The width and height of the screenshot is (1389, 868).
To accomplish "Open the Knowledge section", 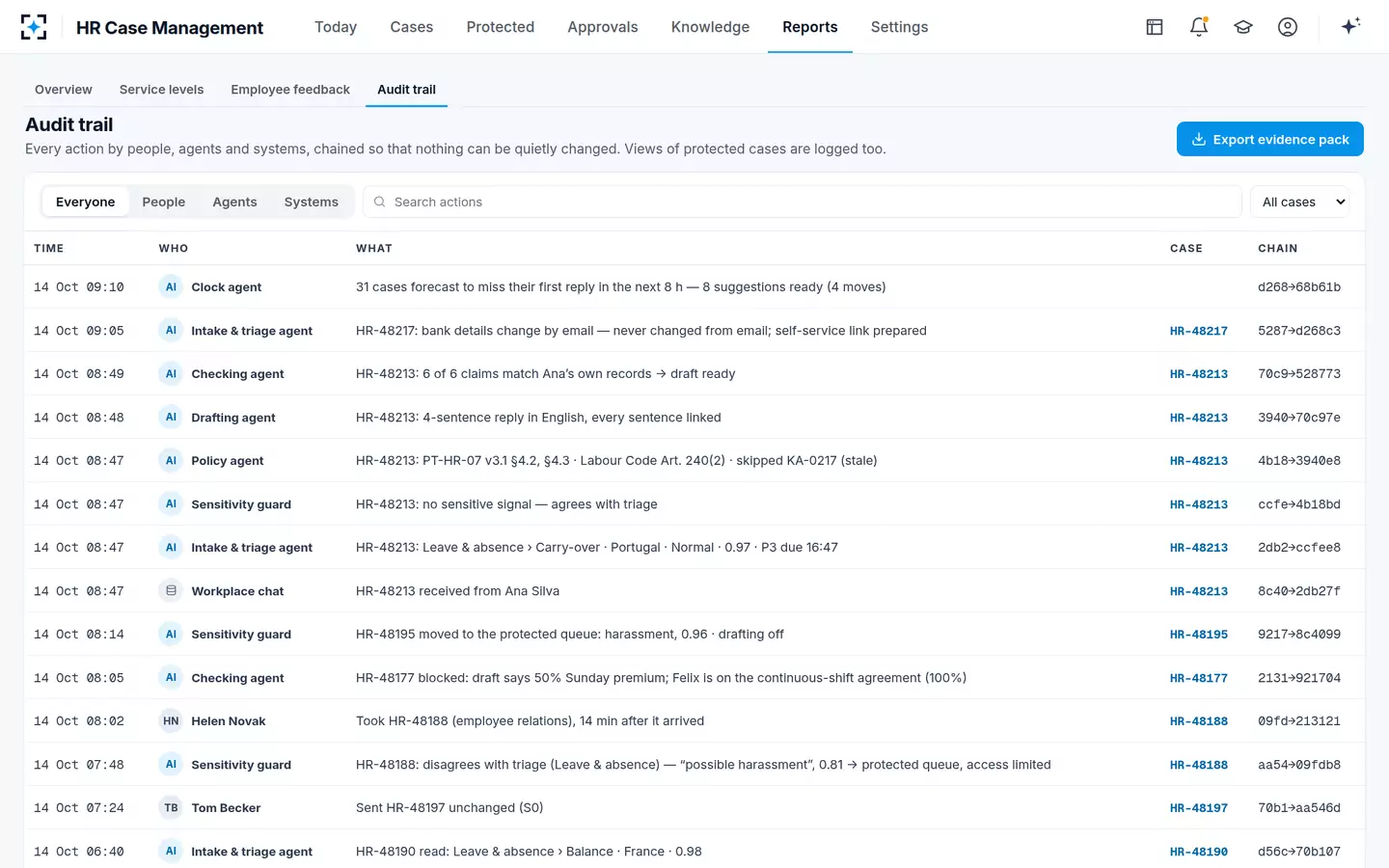I will (x=710, y=27).
